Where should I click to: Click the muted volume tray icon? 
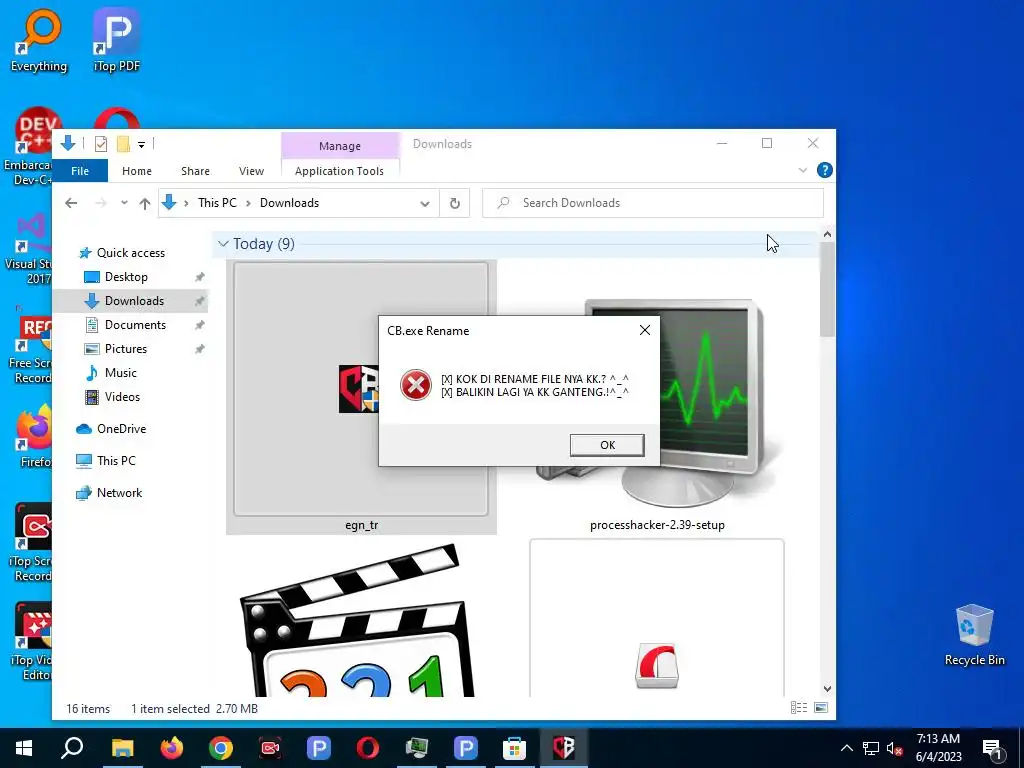[895, 748]
